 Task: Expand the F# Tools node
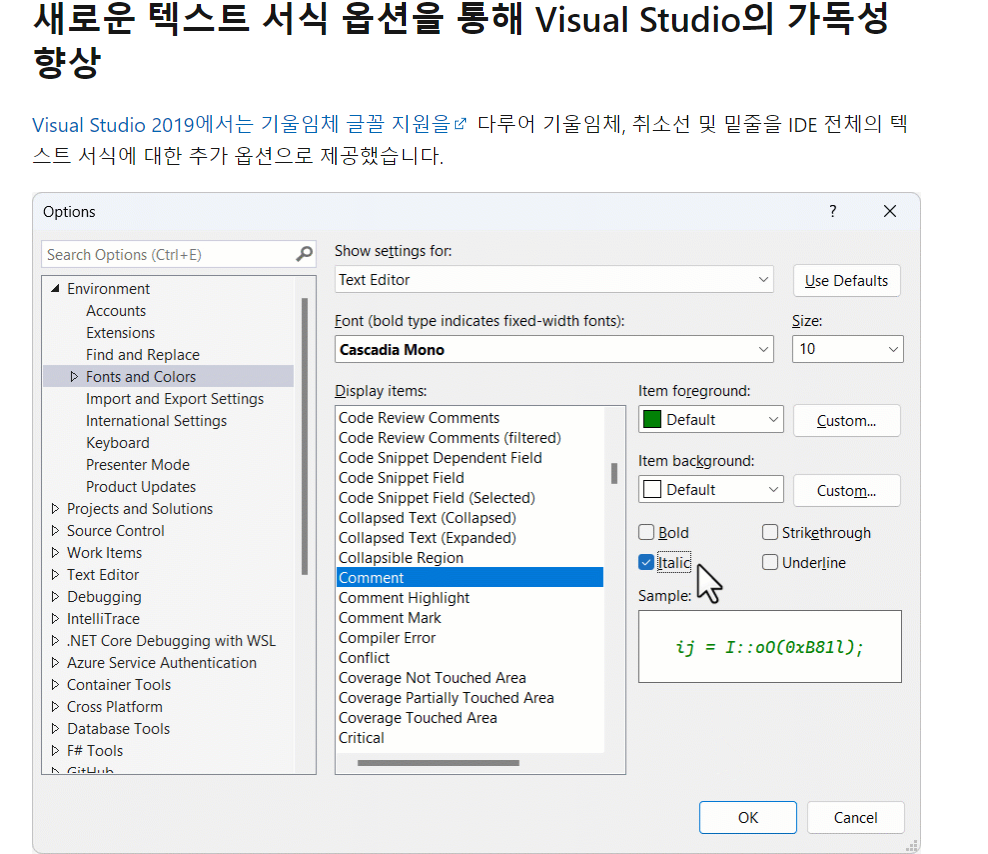(x=55, y=751)
